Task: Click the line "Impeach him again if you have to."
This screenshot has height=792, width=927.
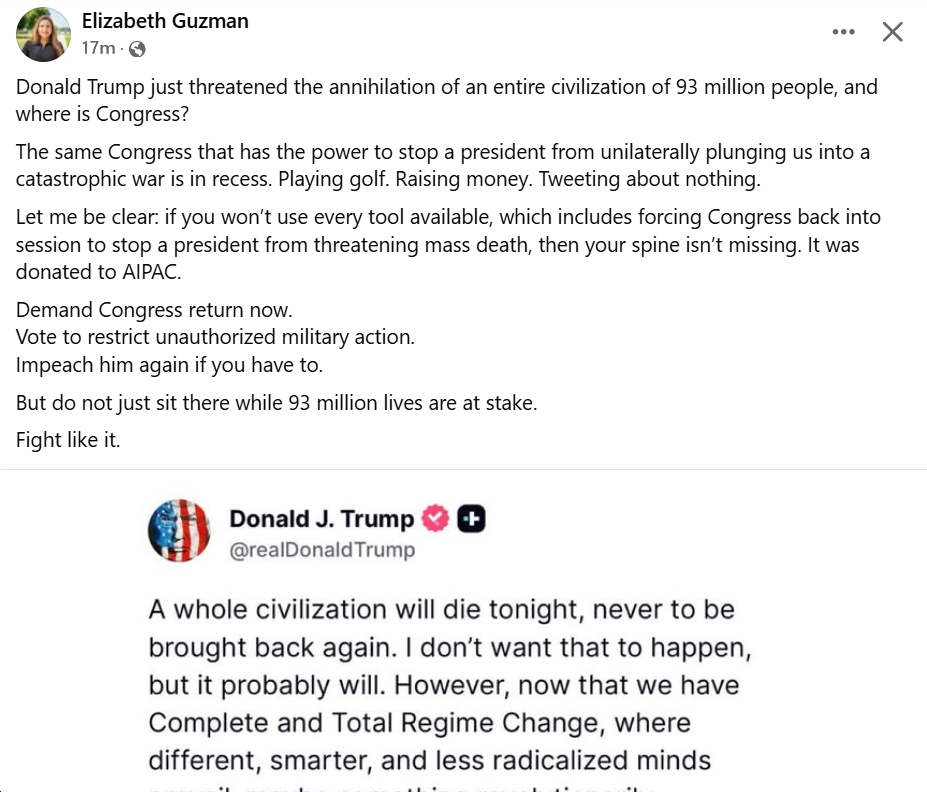Action: pyautogui.click(x=169, y=364)
